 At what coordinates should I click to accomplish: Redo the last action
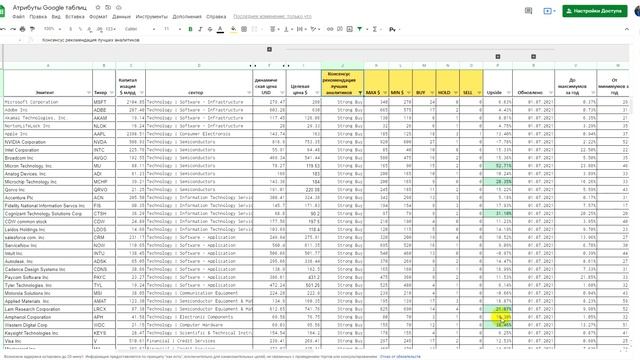click(x=13, y=29)
